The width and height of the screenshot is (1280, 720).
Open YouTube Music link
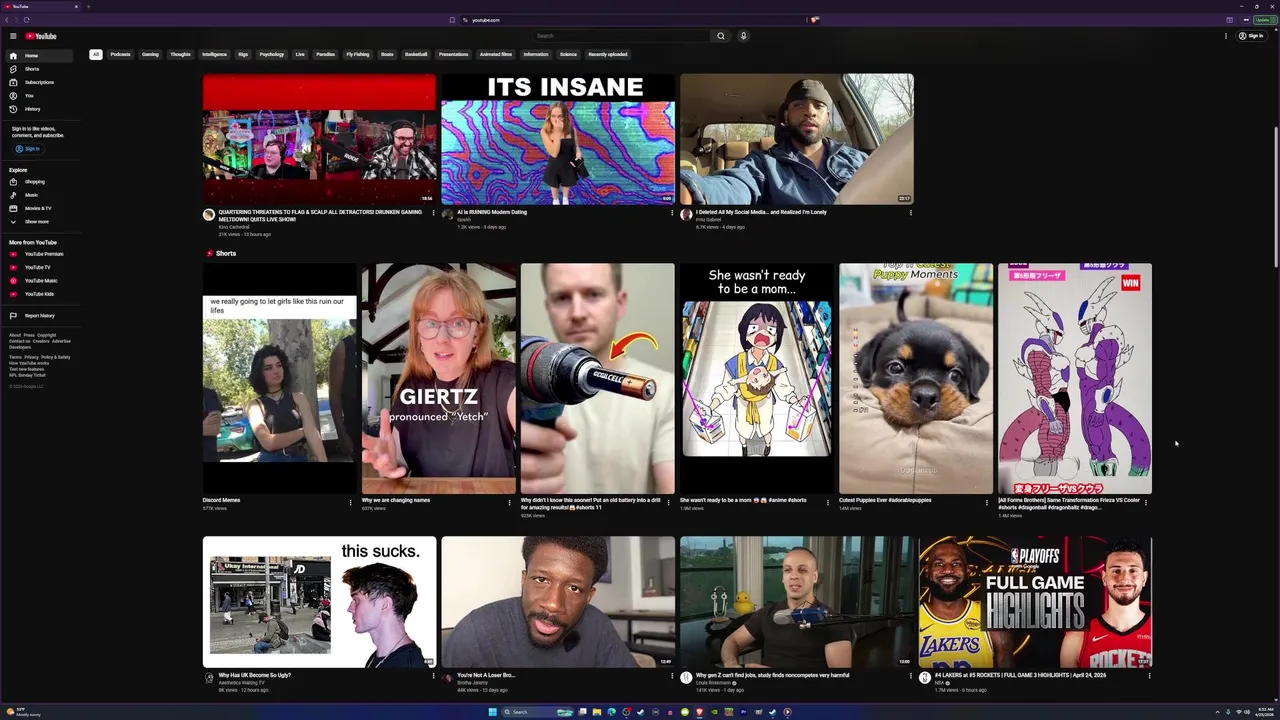[37, 281]
